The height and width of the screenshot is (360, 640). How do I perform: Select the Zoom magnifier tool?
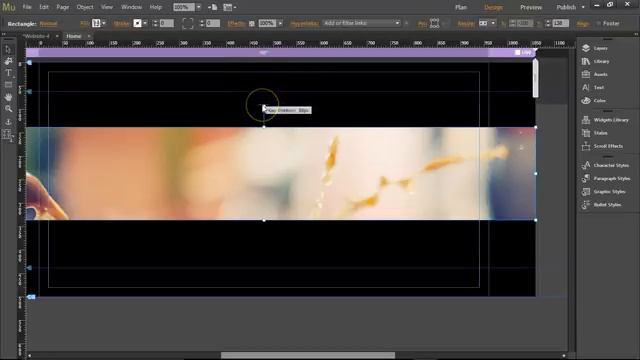(x=8, y=109)
